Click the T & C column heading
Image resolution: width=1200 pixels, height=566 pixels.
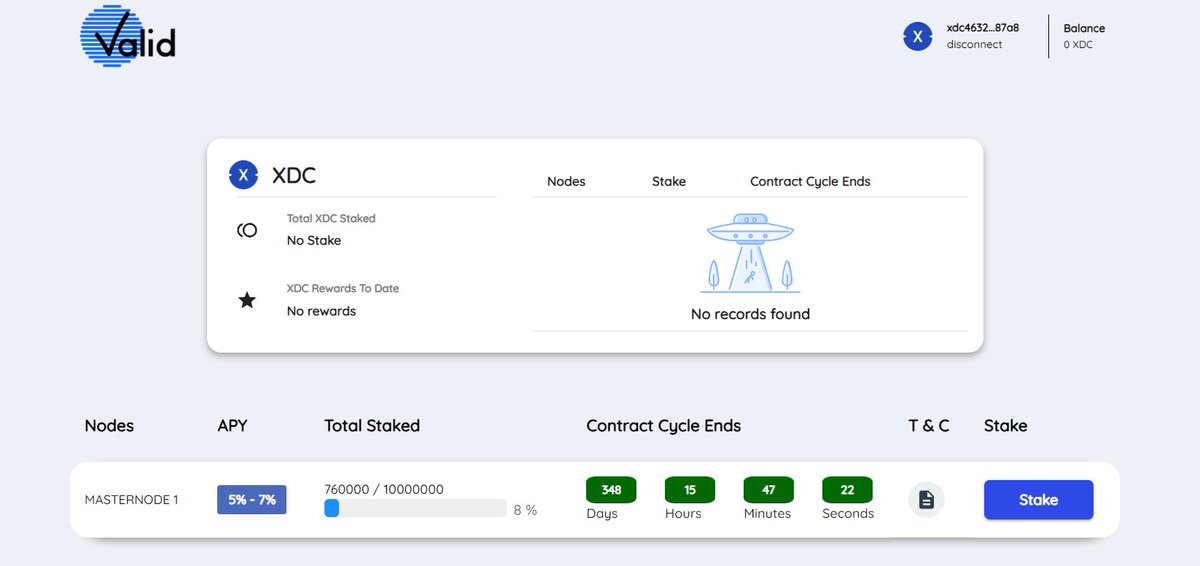(929, 425)
